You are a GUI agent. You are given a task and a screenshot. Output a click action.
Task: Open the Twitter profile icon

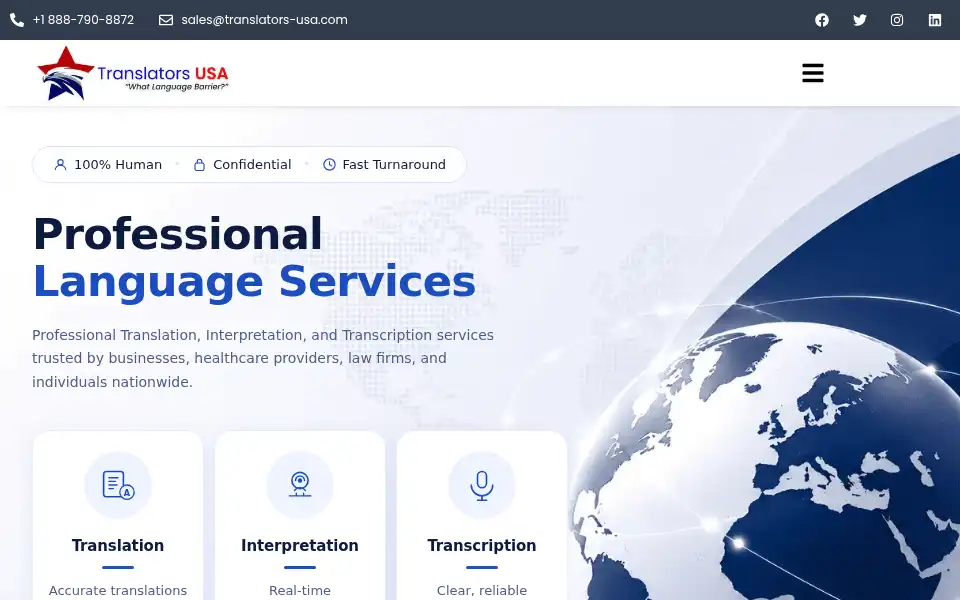coord(860,20)
